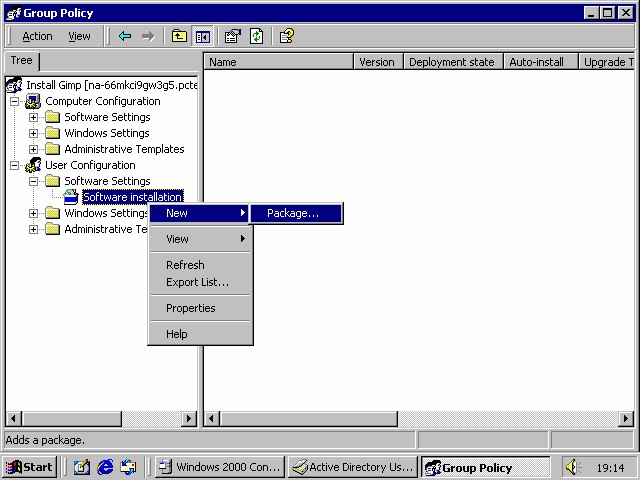Expand Windows Settings under Computer Configuration

tap(33, 133)
